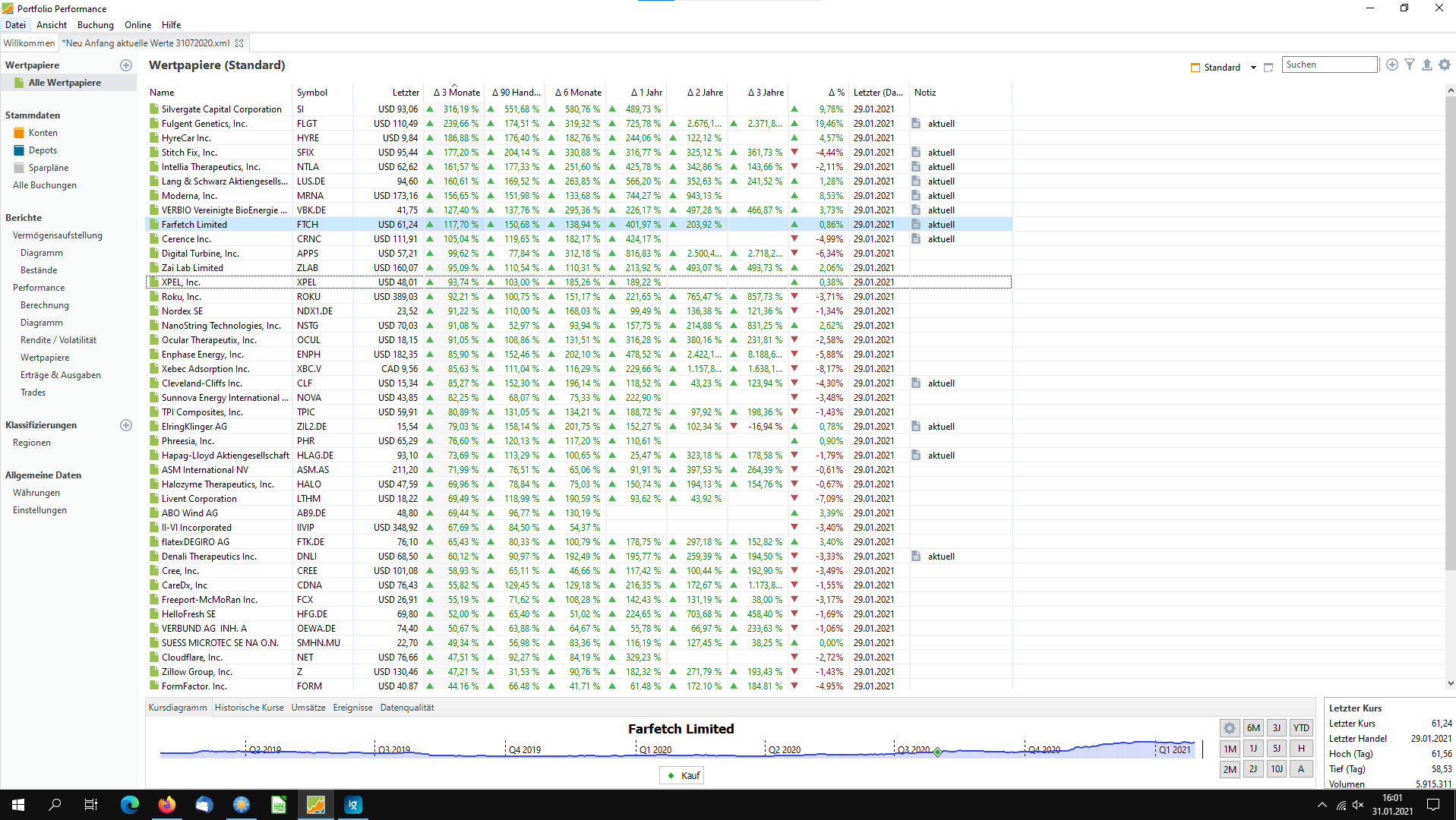
Task: Open the filter funnel icon
Action: pyautogui.click(x=1410, y=65)
